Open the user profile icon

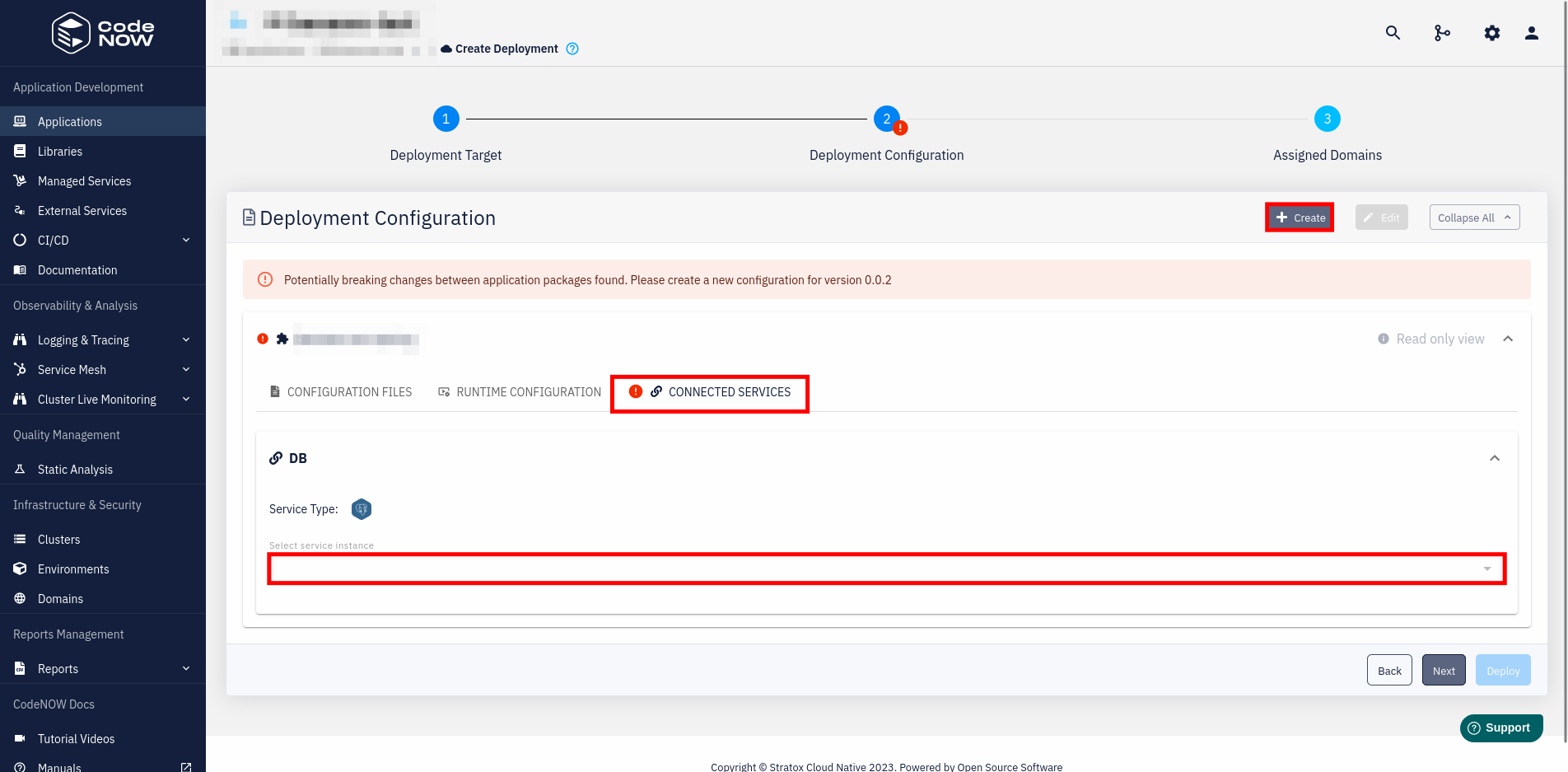[x=1531, y=33]
